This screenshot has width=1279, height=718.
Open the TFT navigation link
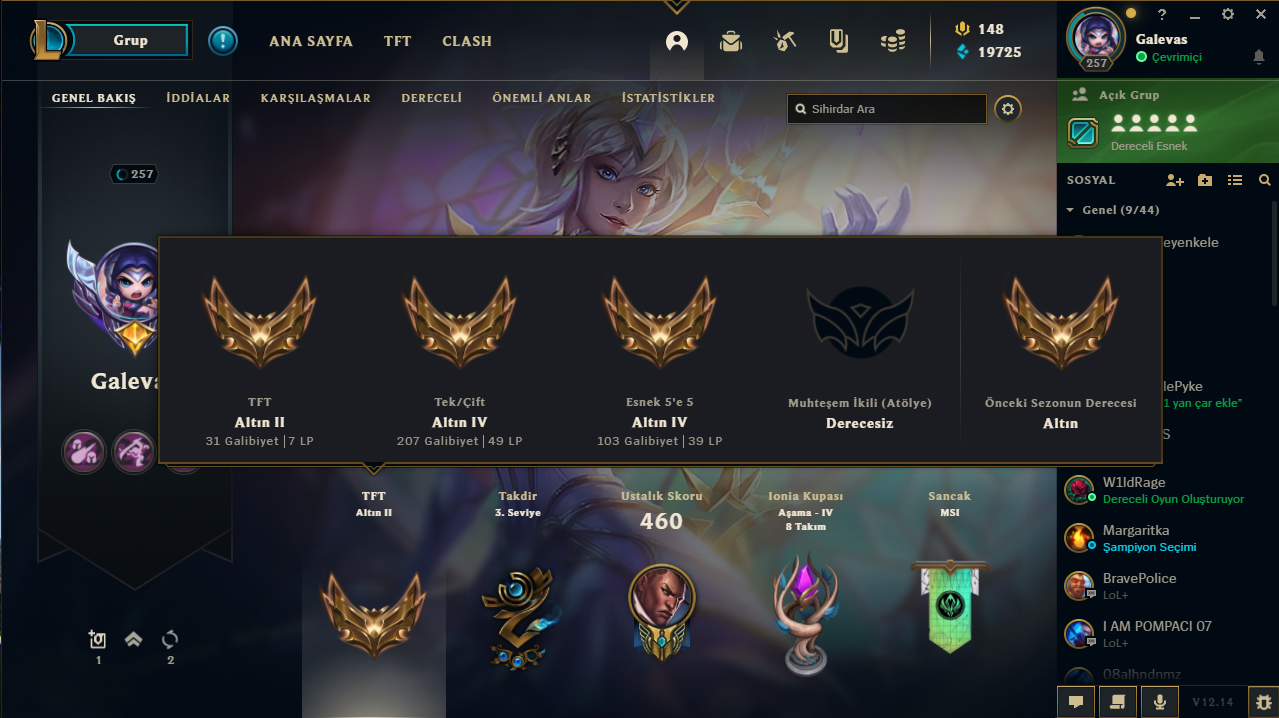tap(397, 41)
